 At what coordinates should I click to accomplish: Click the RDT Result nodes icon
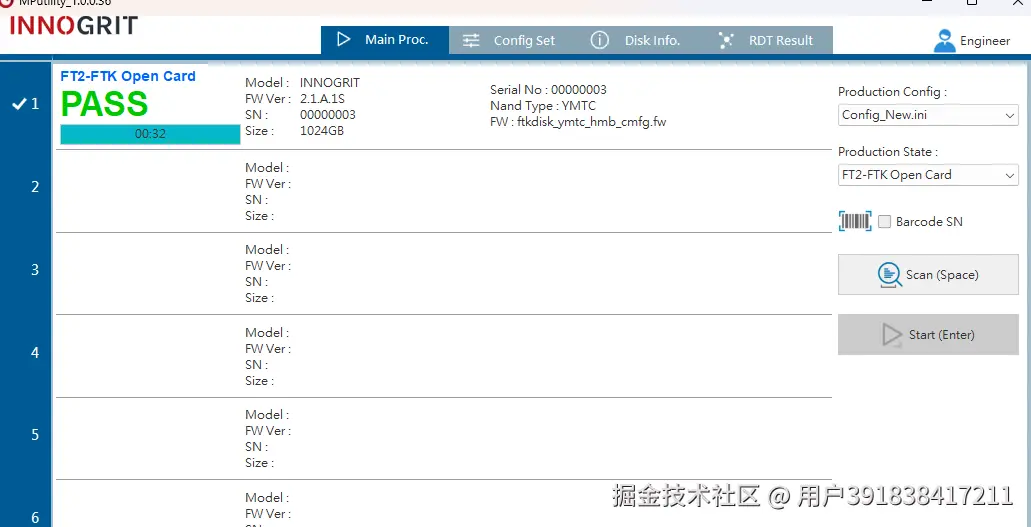click(726, 41)
